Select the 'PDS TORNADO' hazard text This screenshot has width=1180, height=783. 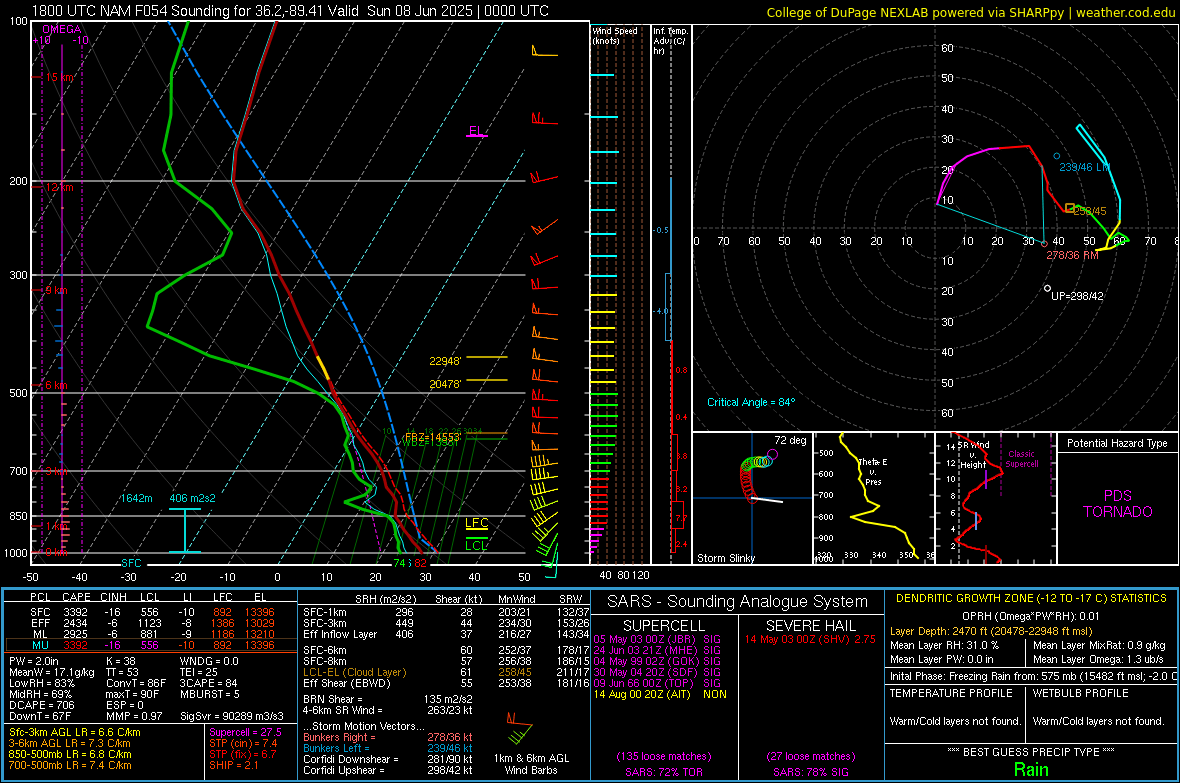[x=1118, y=504]
